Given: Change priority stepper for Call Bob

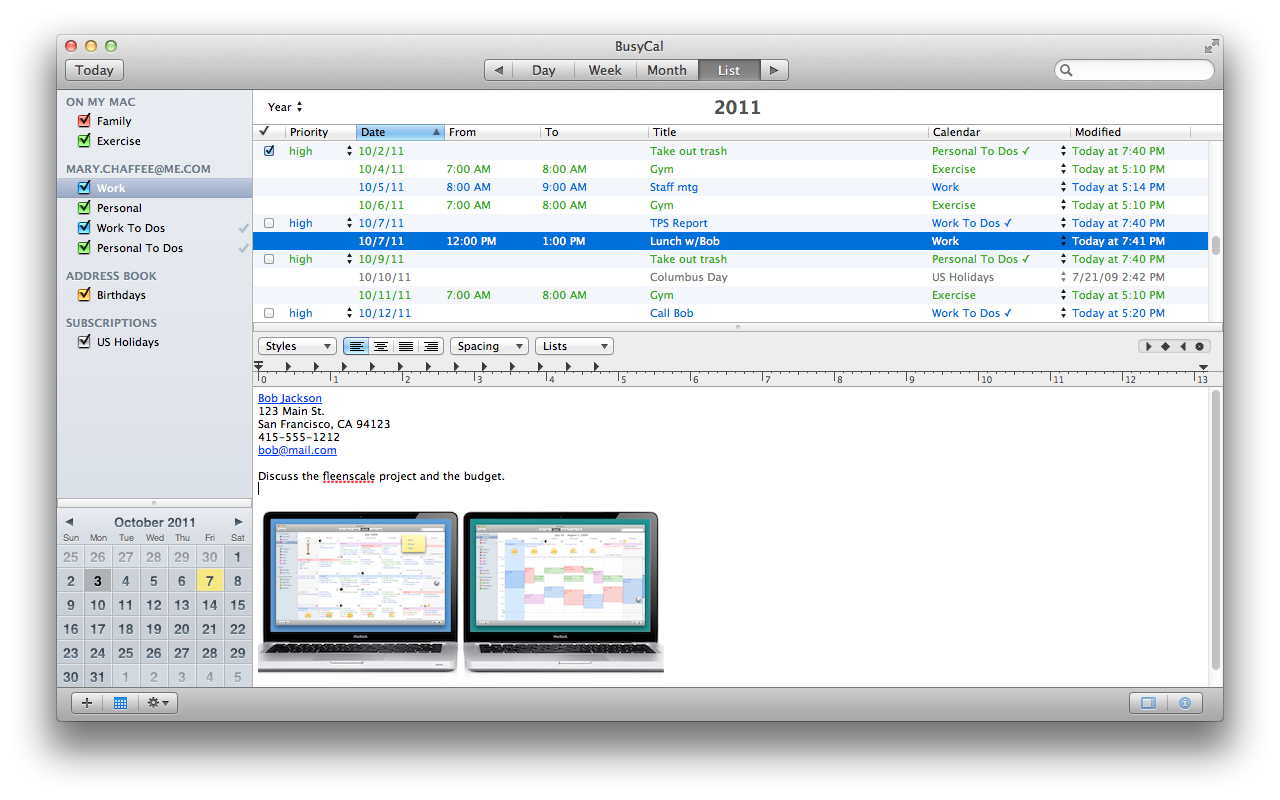Looking at the screenshot, I should point(349,313).
